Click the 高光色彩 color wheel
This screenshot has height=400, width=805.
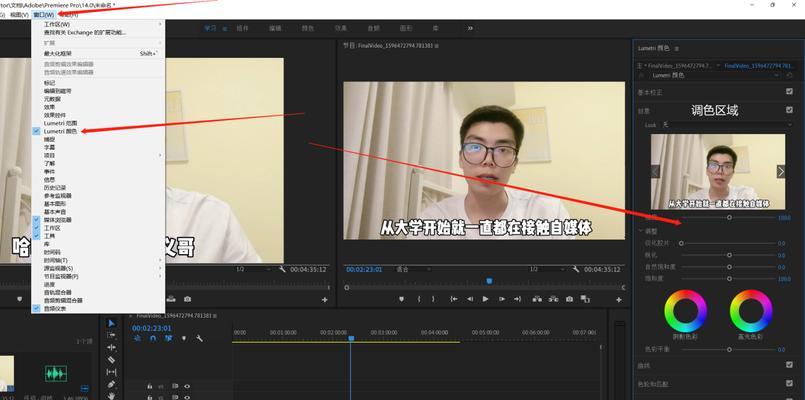[751, 311]
